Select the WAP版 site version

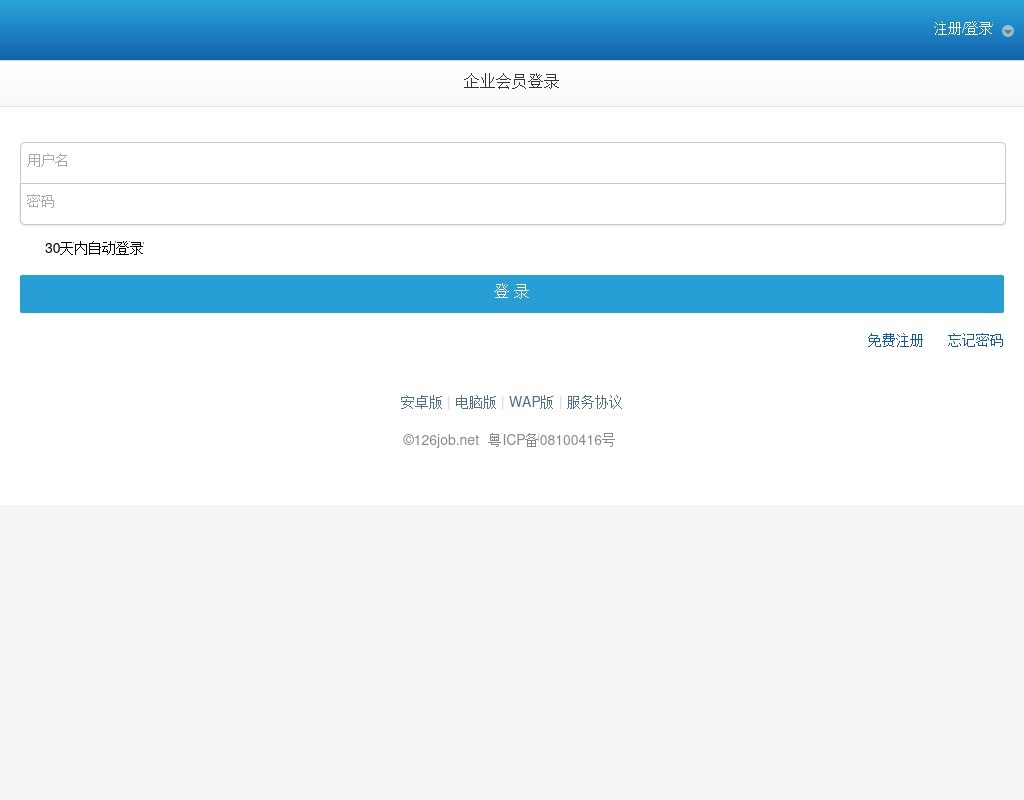(x=531, y=402)
